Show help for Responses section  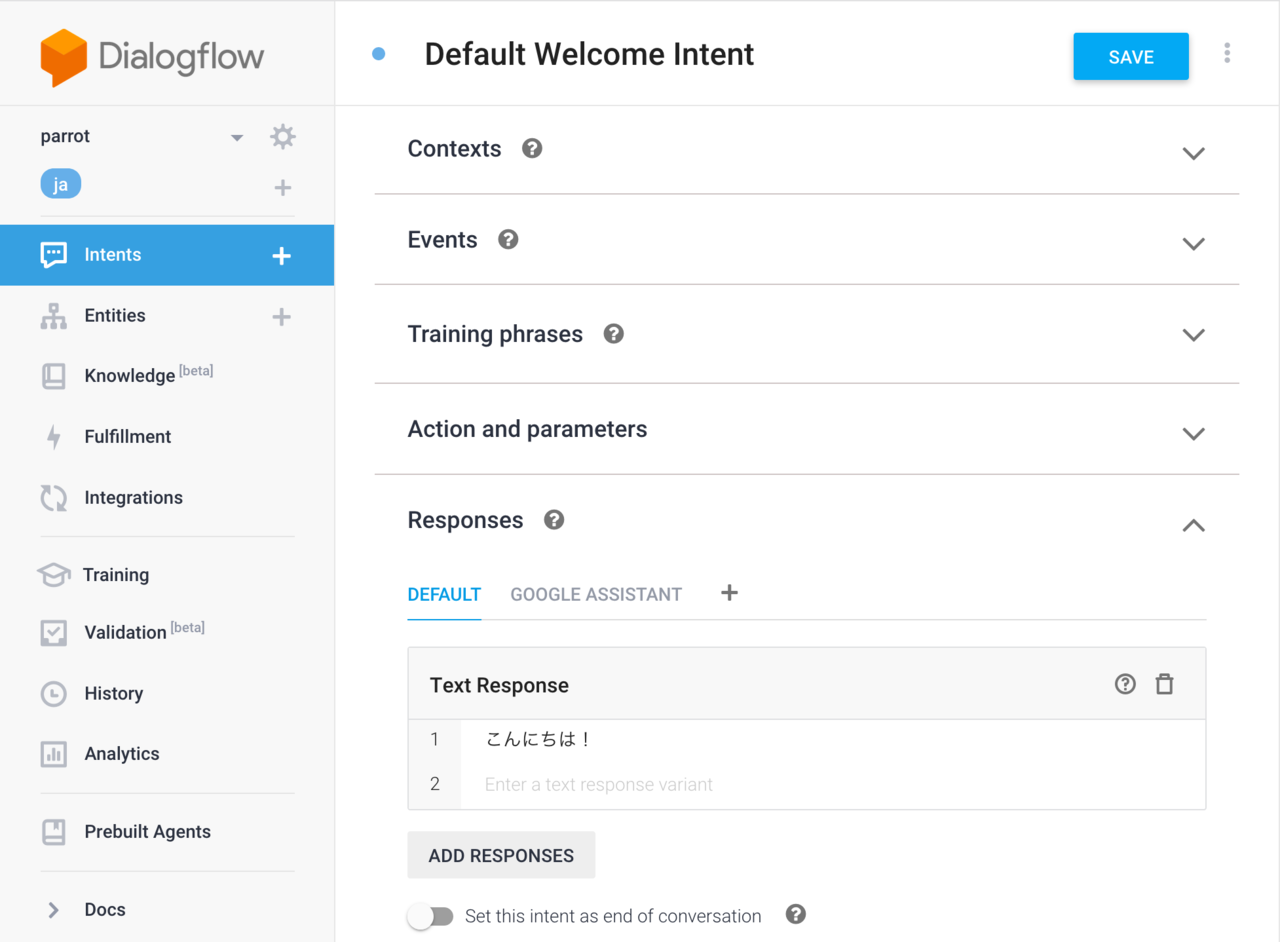point(554,520)
